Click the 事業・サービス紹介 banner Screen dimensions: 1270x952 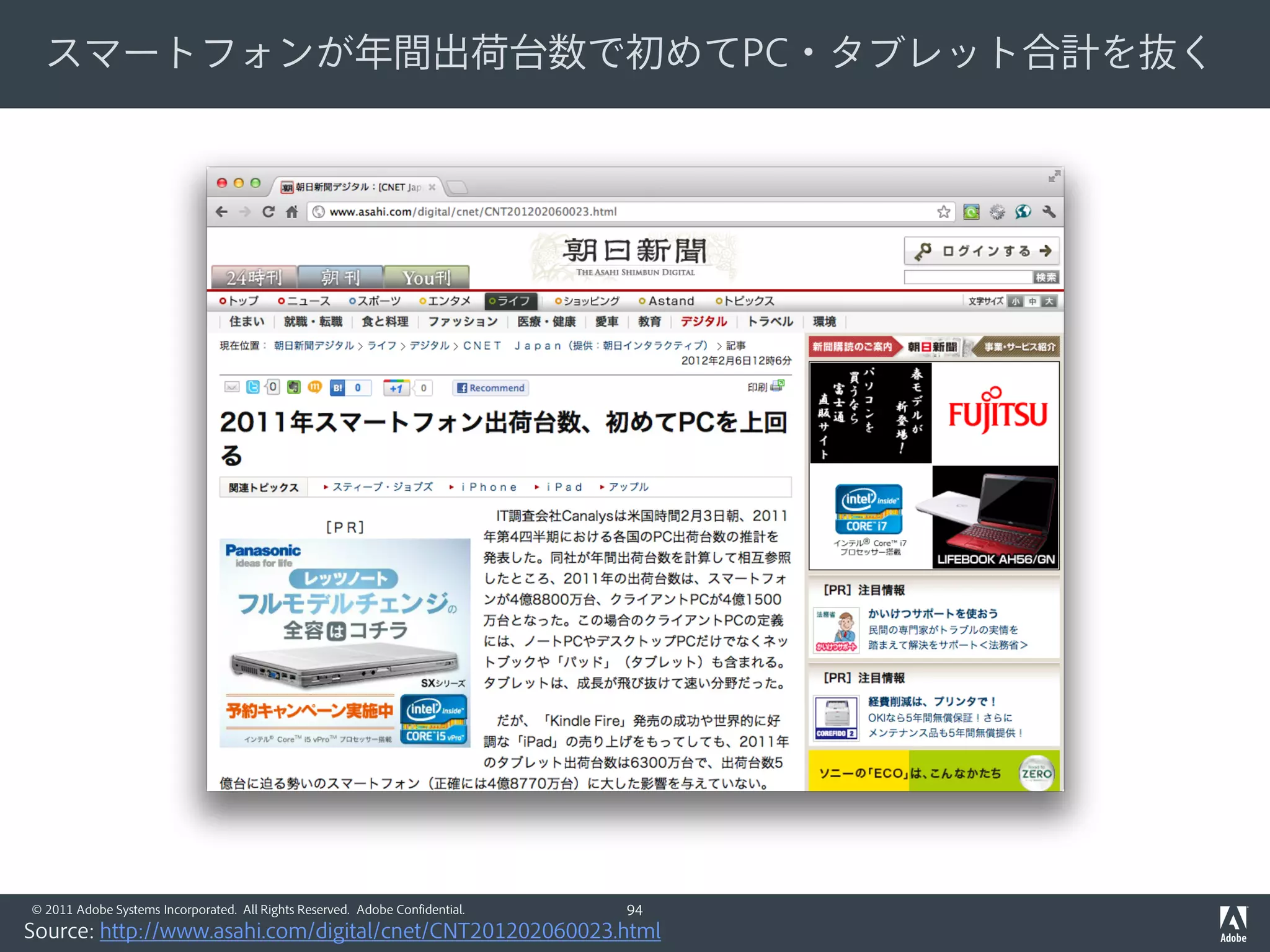pos(1017,347)
